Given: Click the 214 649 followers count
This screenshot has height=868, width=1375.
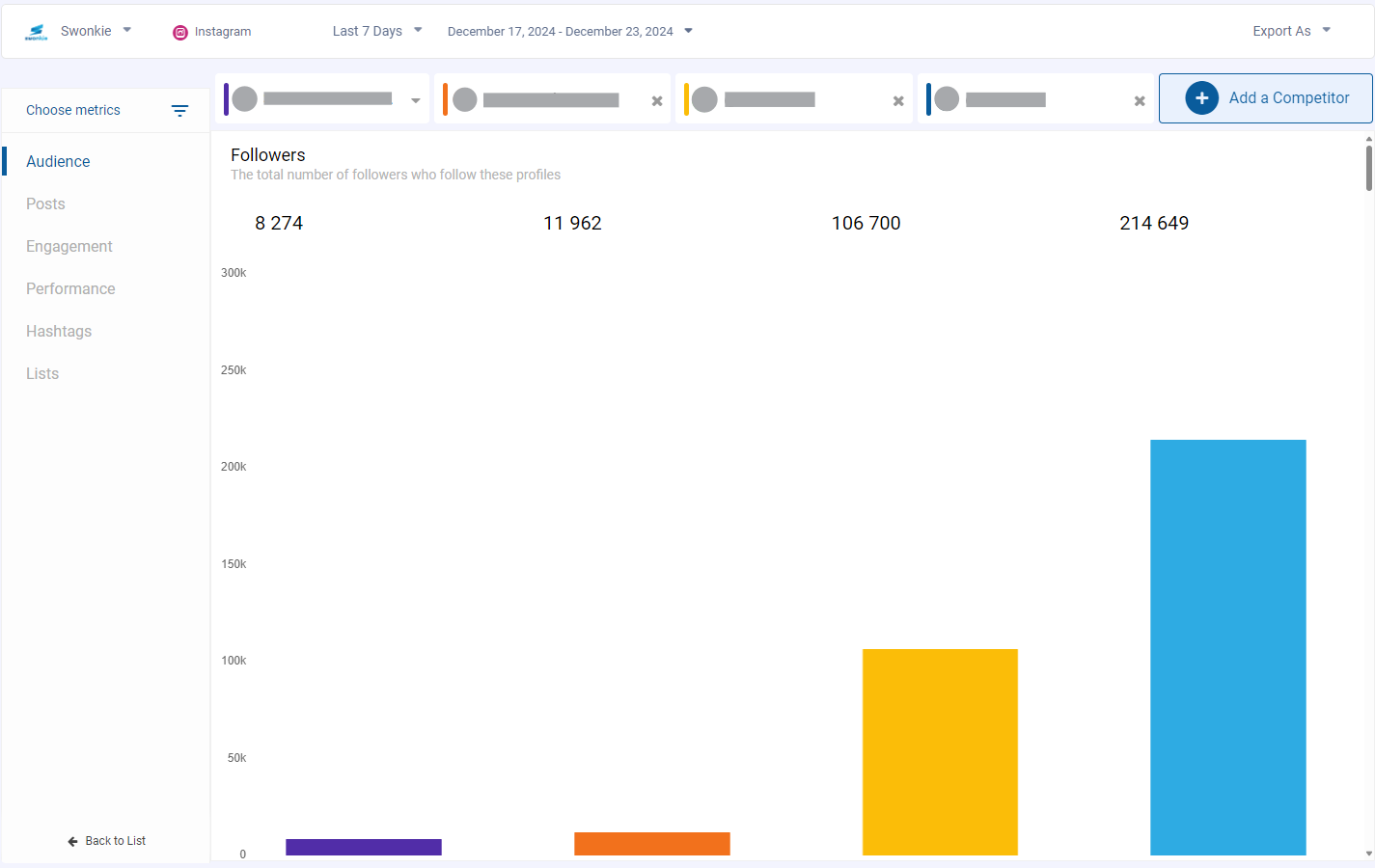Looking at the screenshot, I should 1154,223.
